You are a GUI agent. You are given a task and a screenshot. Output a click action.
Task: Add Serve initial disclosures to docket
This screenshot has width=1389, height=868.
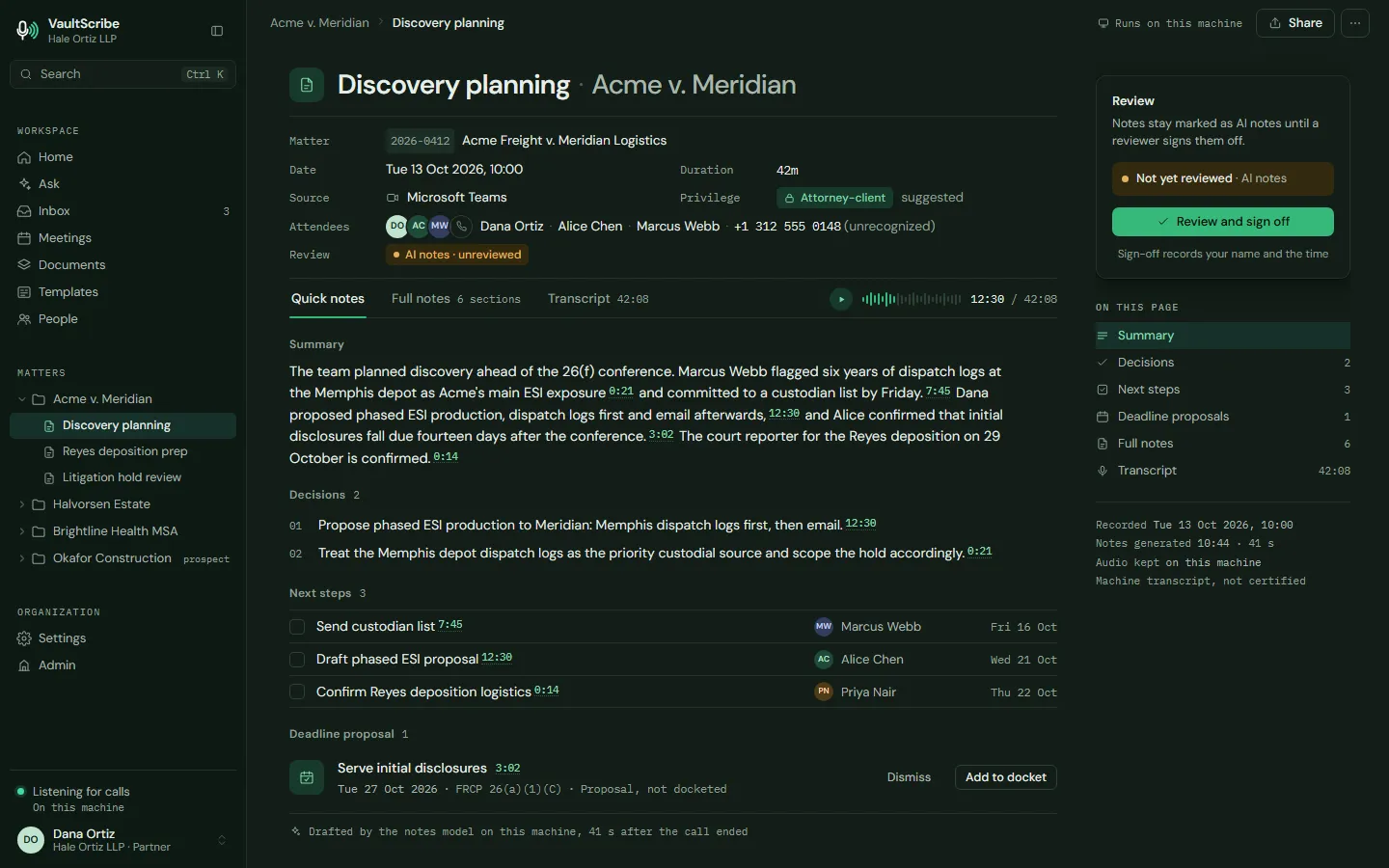coord(1006,777)
